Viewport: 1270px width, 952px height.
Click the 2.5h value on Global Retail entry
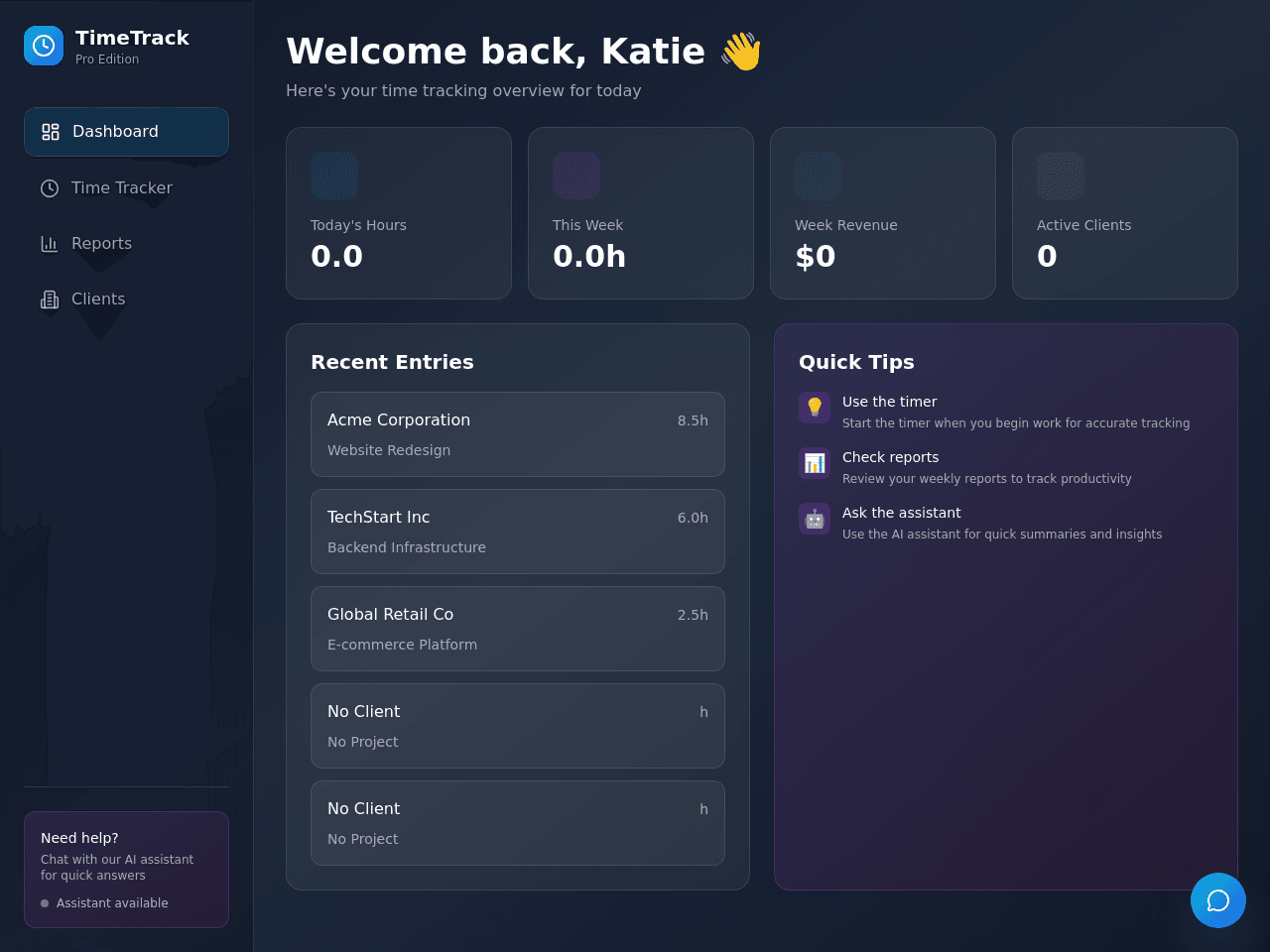click(693, 615)
